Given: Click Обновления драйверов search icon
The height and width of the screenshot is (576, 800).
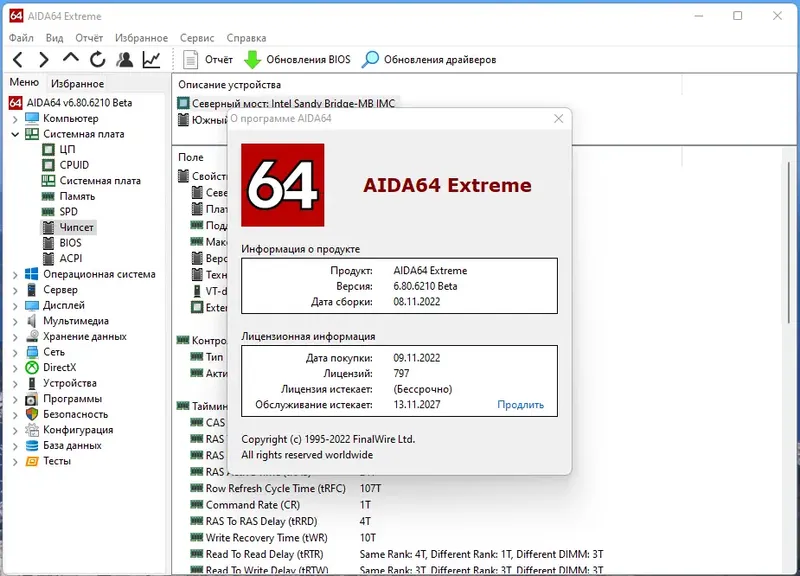Looking at the screenshot, I should coord(370,60).
